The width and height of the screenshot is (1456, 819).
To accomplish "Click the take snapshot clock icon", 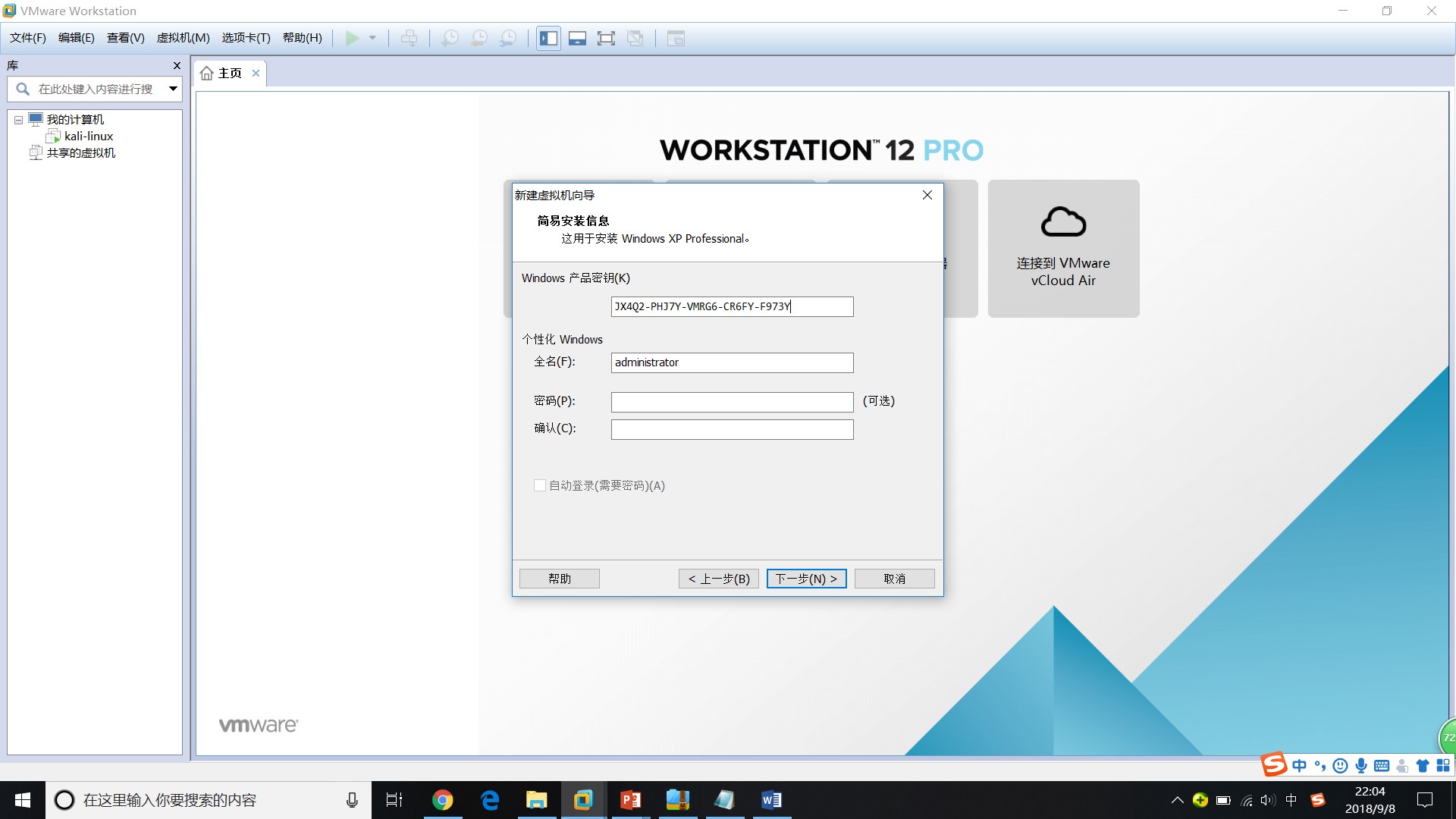I will point(450,39).
